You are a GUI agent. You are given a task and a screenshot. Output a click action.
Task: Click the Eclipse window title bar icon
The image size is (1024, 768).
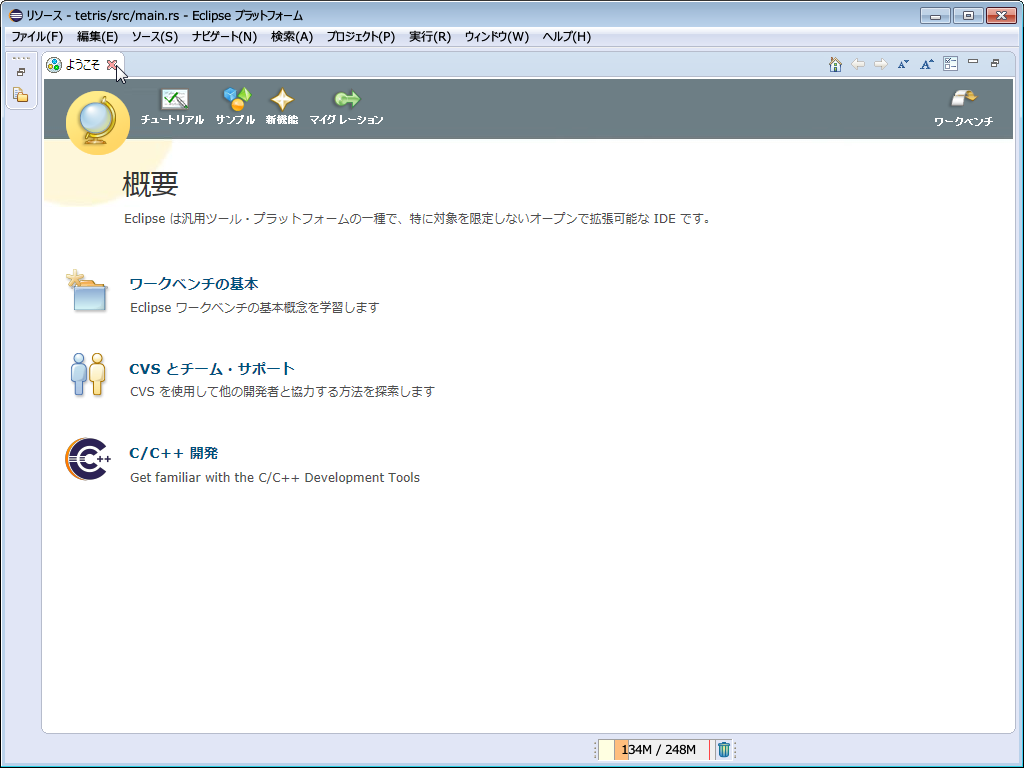pyautogui.click(x=16, y=15)
